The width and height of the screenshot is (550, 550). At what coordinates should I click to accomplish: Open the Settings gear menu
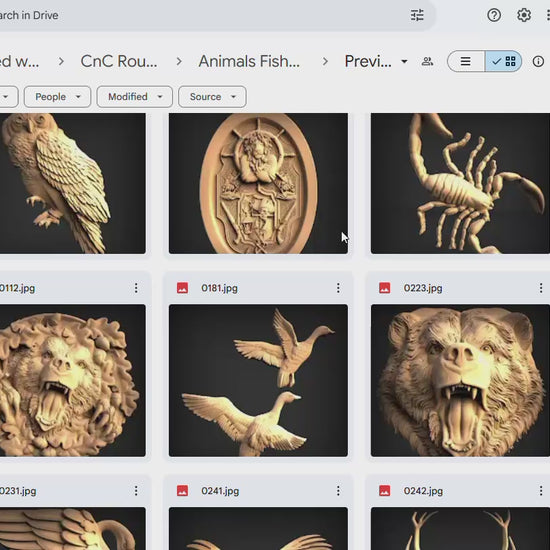pyautogui.click(x=524, y=15)
